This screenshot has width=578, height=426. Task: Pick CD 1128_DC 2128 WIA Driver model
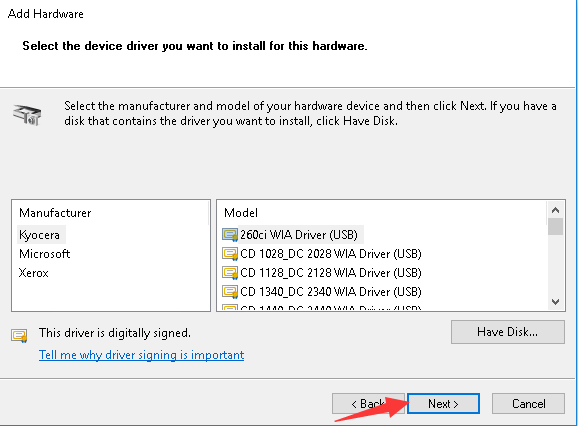331,273
